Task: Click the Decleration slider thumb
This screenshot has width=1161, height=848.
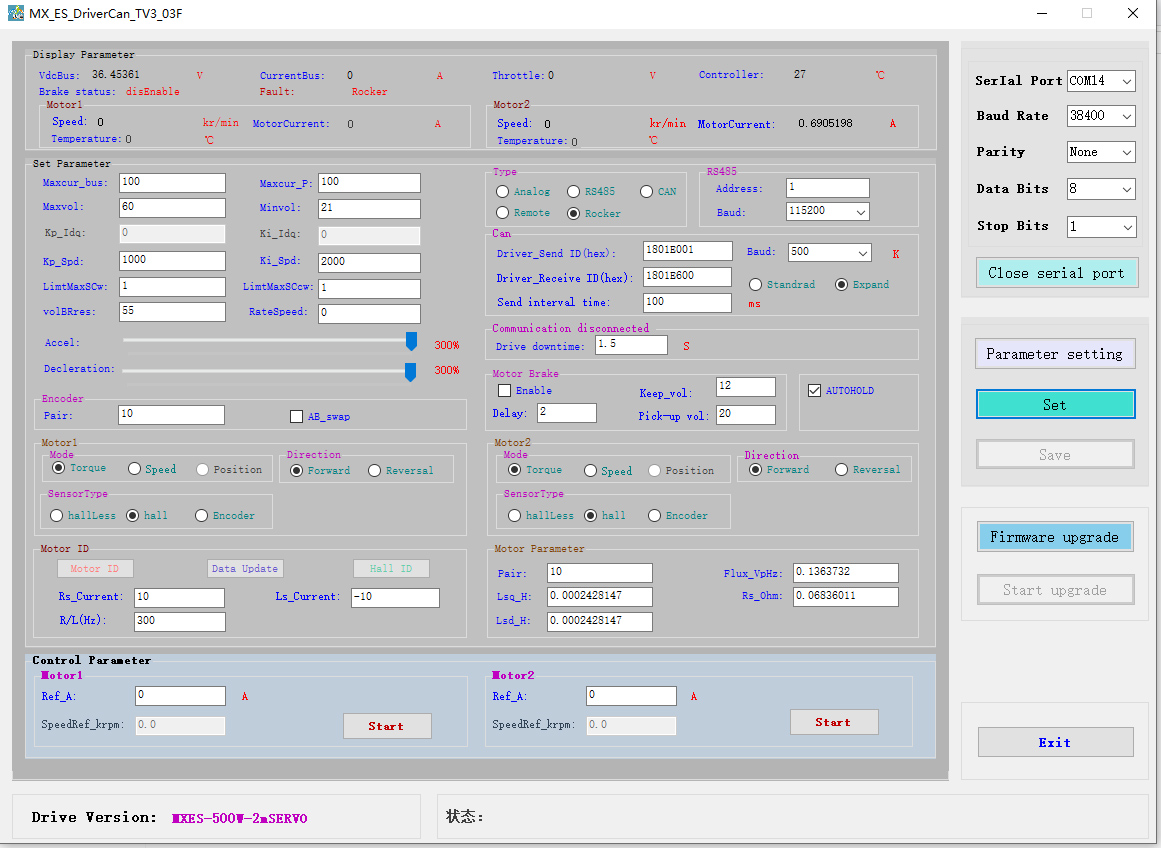Action: [x=410, y=372]
